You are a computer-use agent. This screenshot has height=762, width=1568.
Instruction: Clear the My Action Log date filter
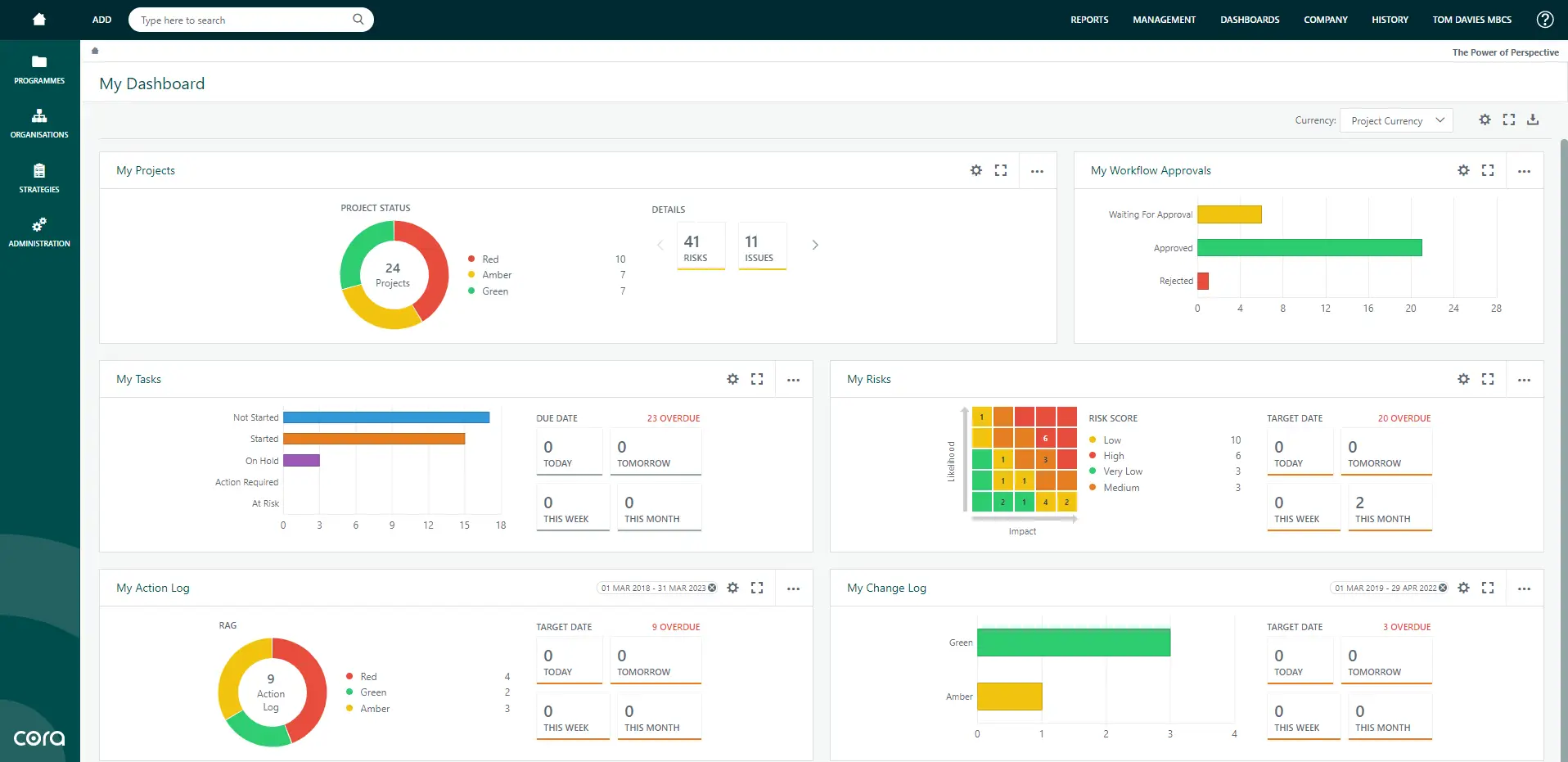(x=712, y=588)
